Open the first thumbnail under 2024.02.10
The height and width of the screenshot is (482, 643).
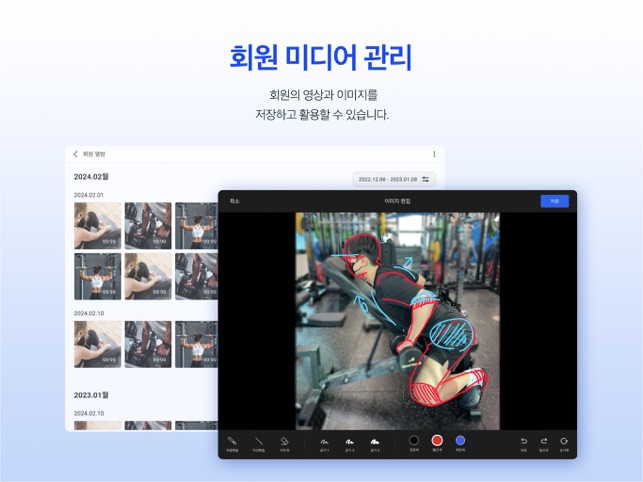pos(98,344)
